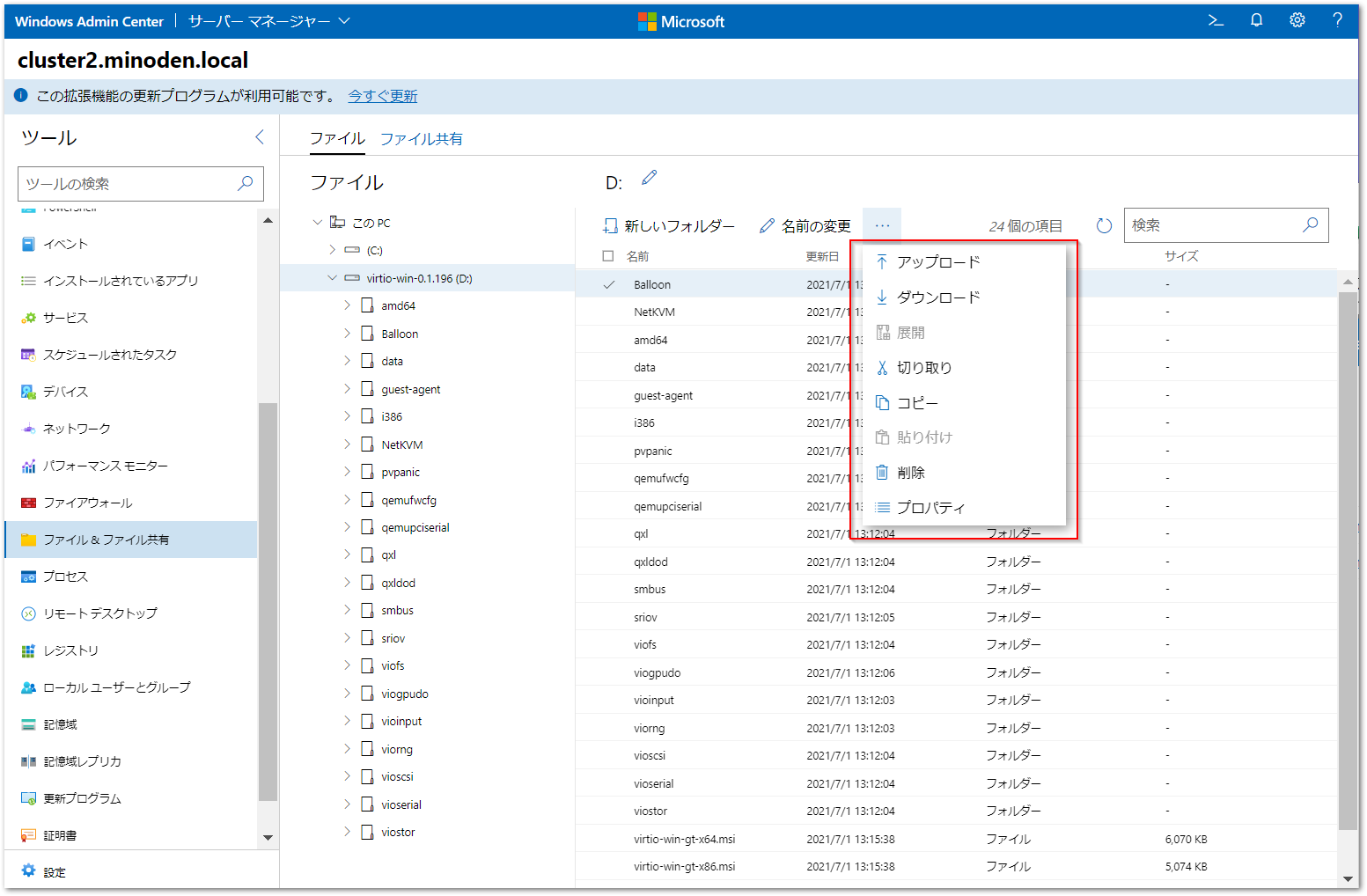Click the more actions ellipsis button
This screenshot has height=896, width=1367.
(882, 226)
